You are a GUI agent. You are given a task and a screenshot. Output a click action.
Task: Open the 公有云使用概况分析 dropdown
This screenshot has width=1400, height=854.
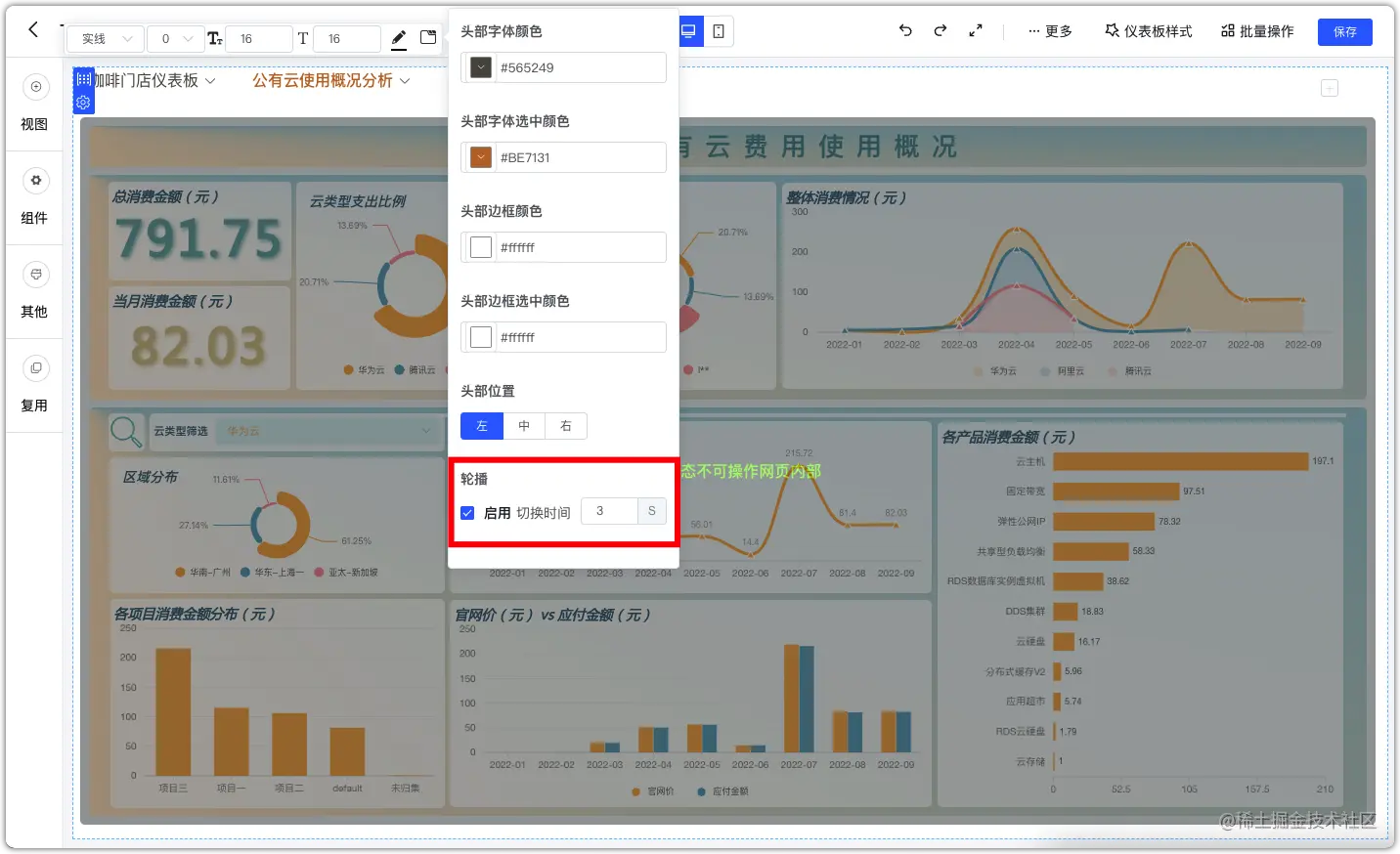point(330,83)
